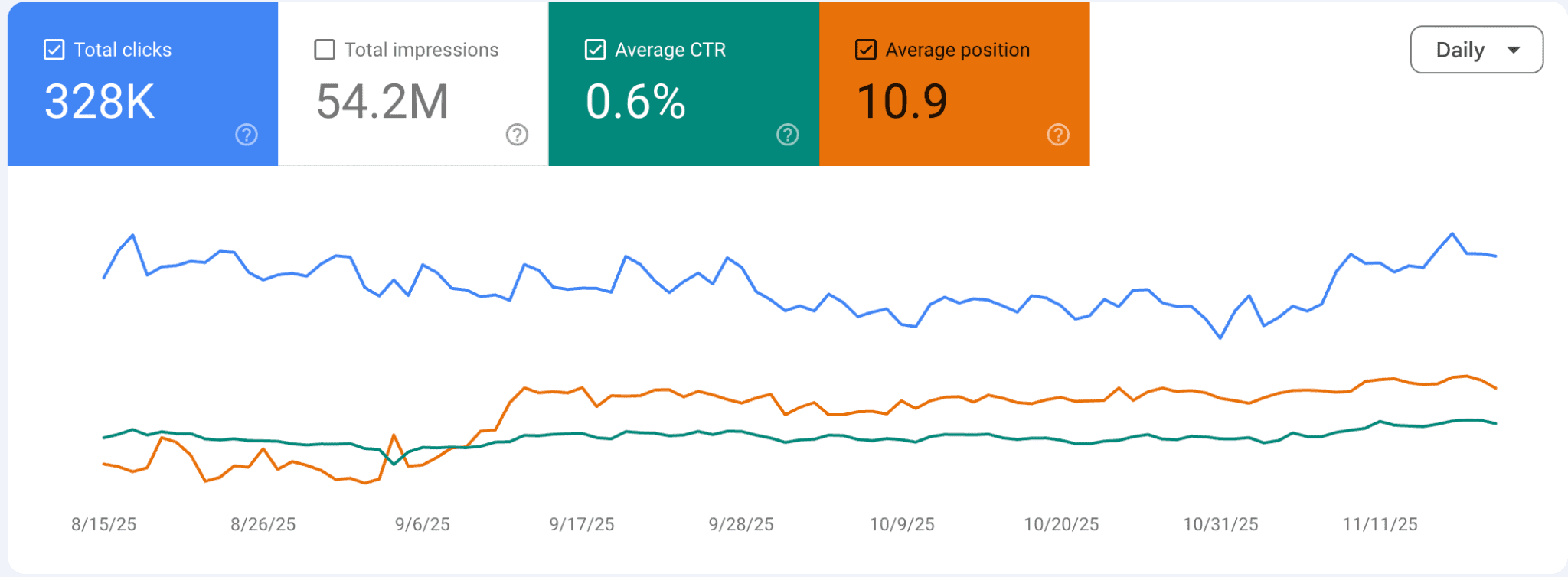Select the 54.2M impressions value
The height and width of the screenshot is (577, 1568).
tap(382, 102)
